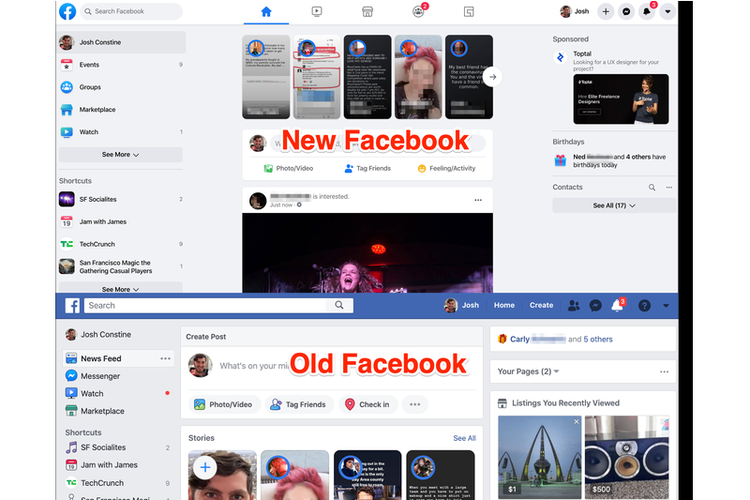Open the Watch video tab in top navigation
This screenshot has width=750, height=500.
316,12
